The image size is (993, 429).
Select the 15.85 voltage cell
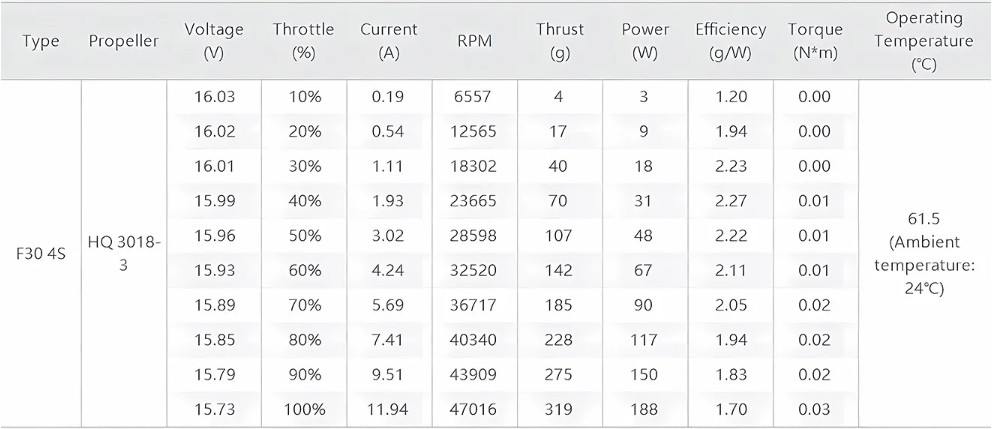click(x=214, y=340)
